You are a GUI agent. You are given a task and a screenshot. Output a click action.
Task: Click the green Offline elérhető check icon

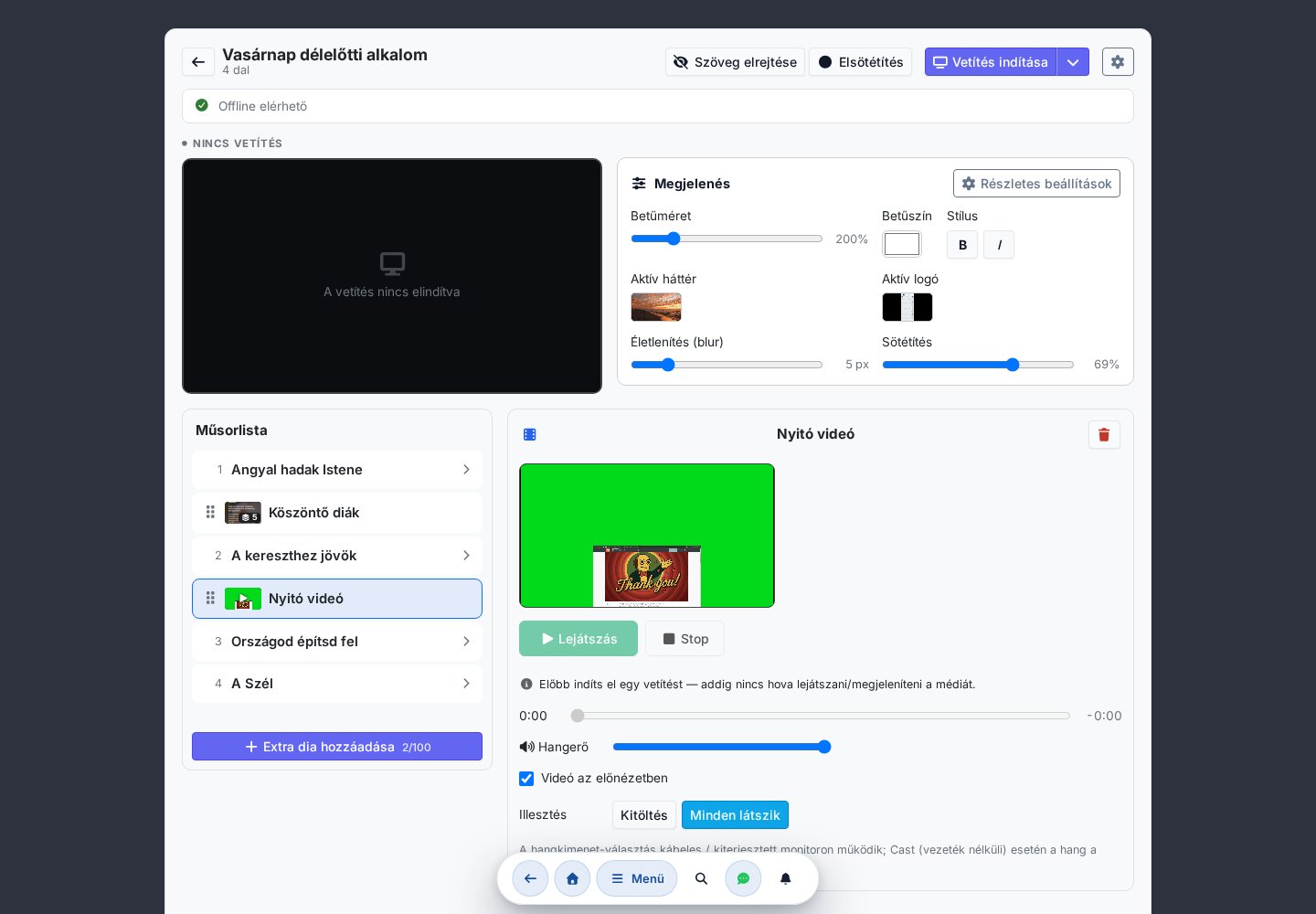pos(202,105)
